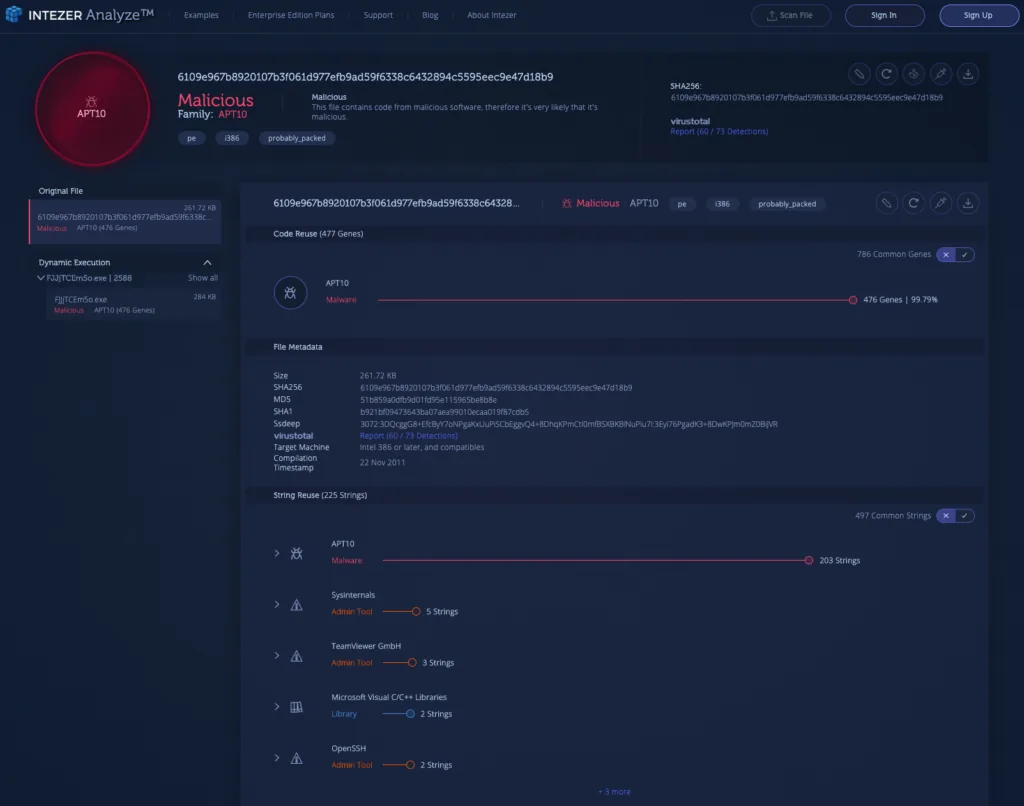Click the Sign Up button
The image size is (1024, 806).
click(978, 15)
